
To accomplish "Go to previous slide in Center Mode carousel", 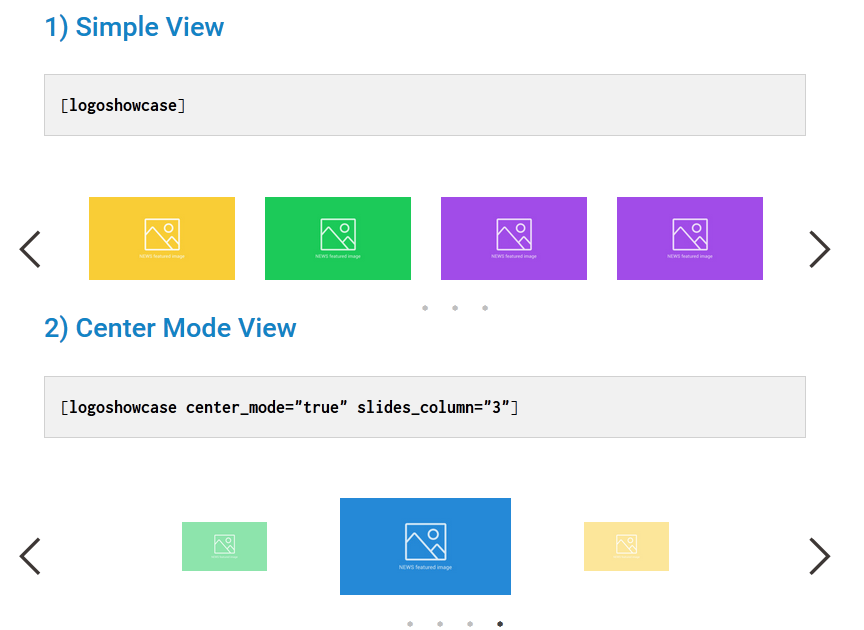I will pyautogui.click(x=30, y=556).
